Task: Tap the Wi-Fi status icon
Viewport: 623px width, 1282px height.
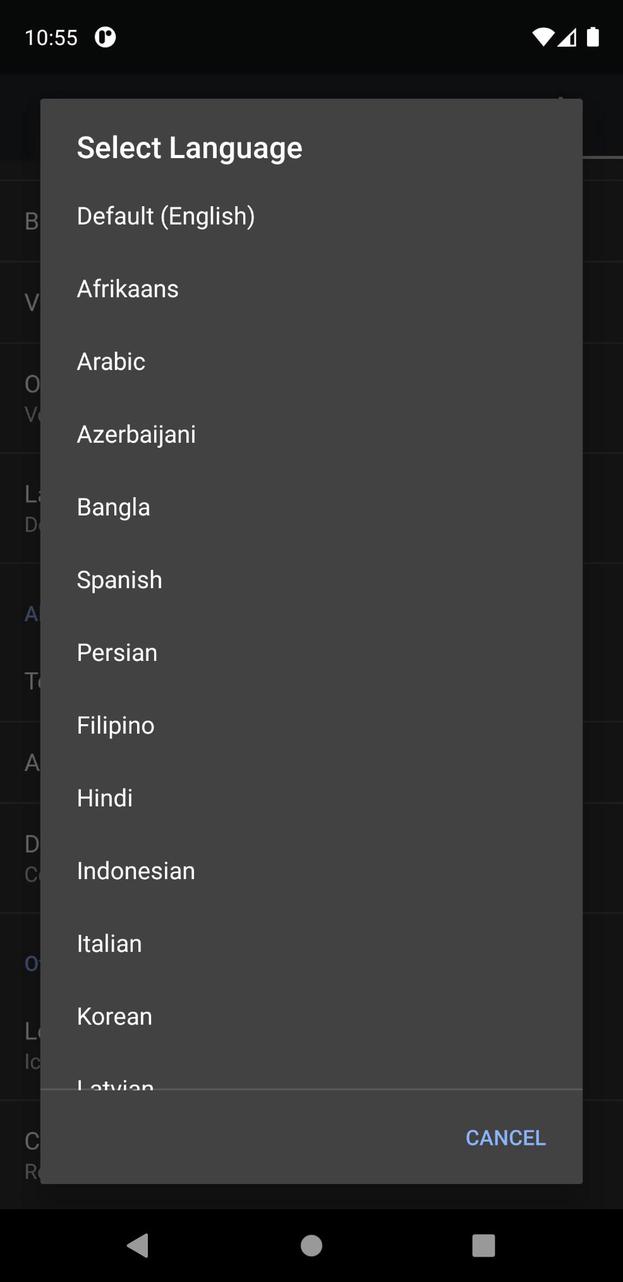Action: [x=543, y=37]
